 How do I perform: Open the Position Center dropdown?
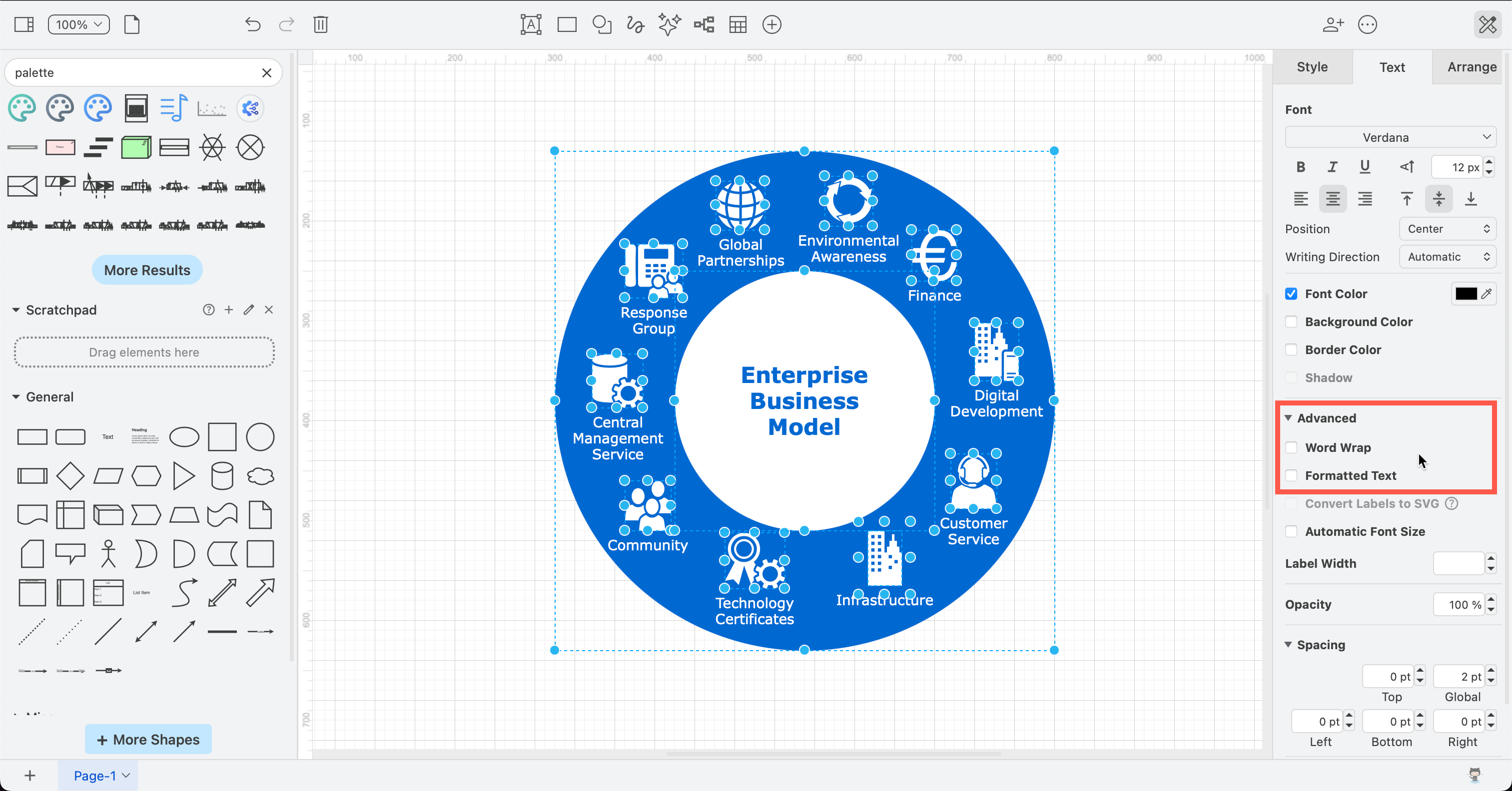coord(1448,229)
